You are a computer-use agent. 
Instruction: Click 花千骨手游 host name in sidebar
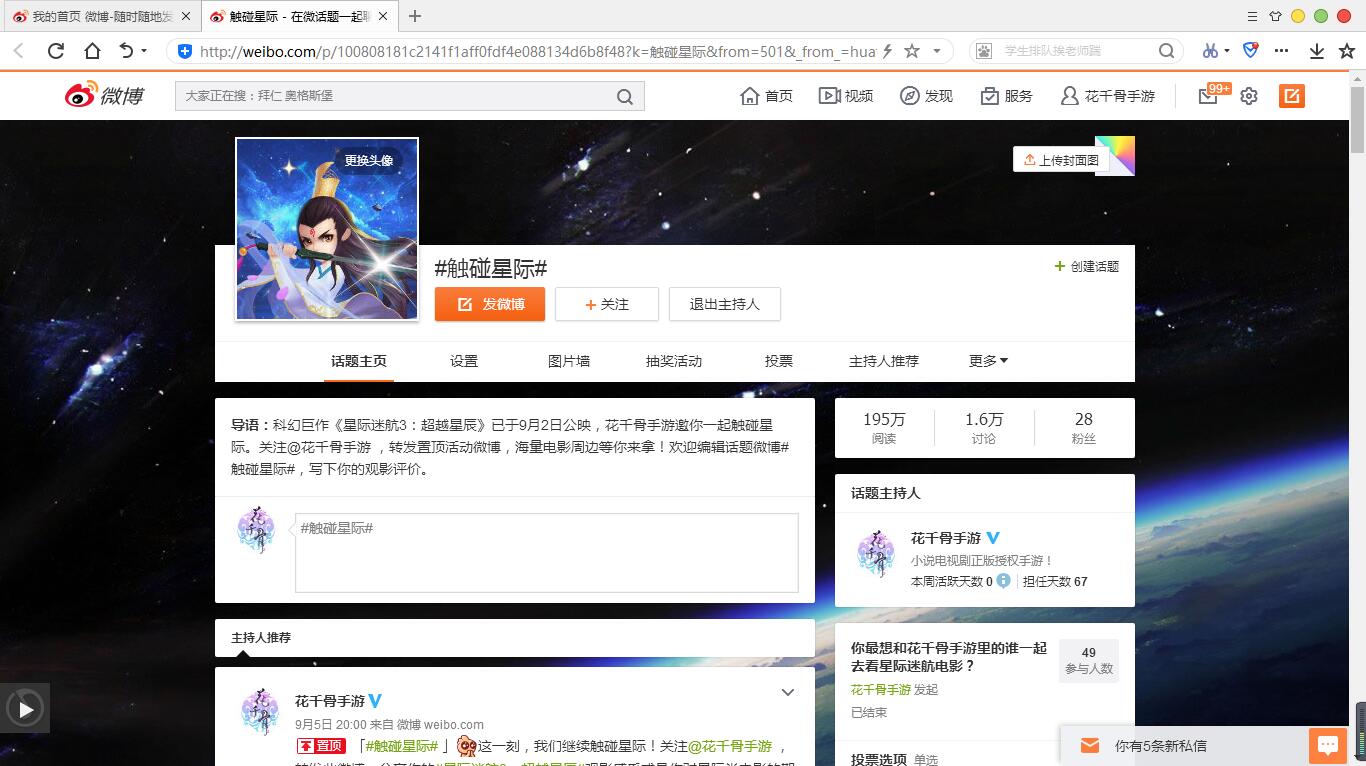point(946,538)
